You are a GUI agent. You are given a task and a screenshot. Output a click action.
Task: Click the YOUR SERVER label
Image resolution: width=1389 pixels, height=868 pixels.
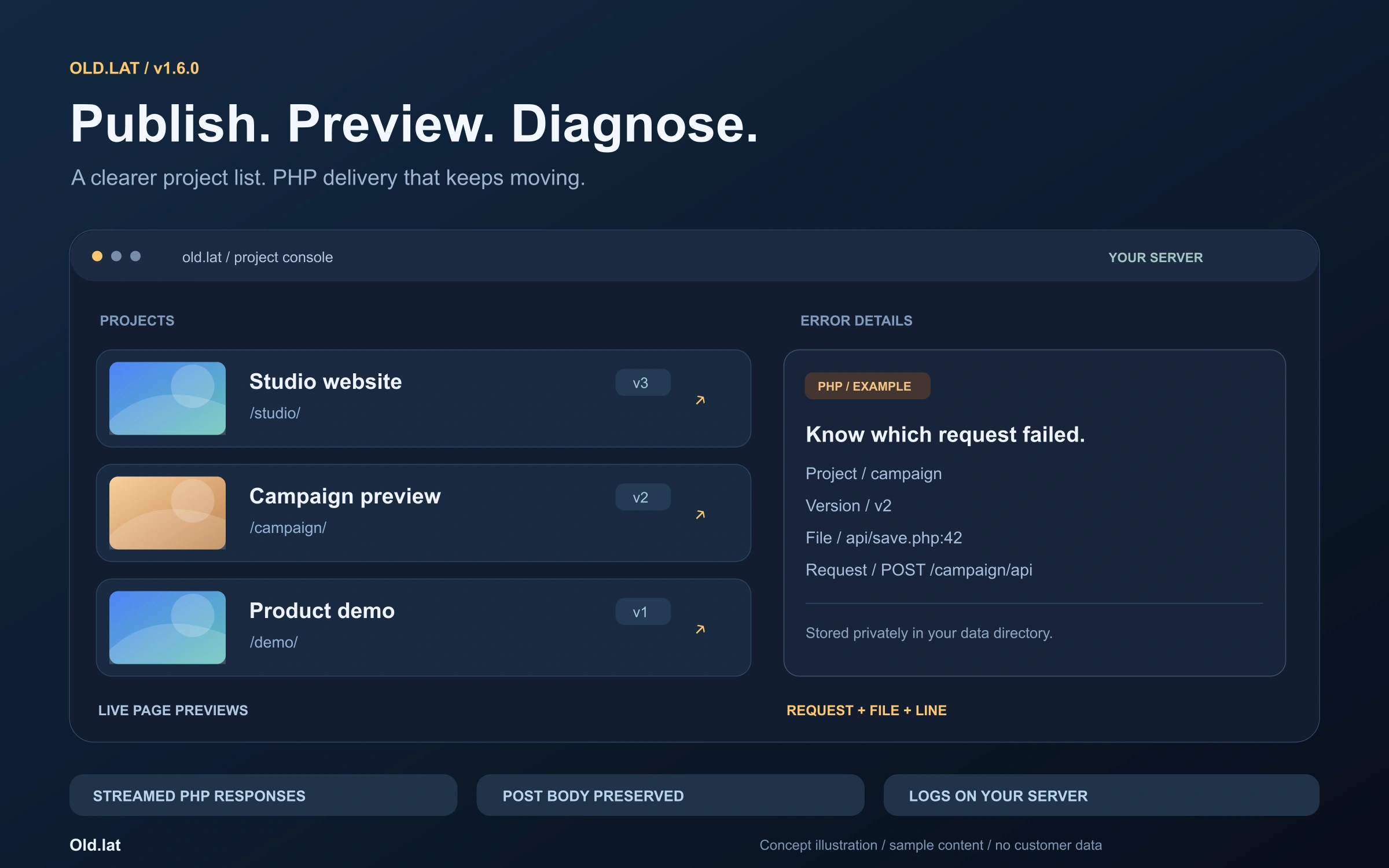coord(1155,258)
